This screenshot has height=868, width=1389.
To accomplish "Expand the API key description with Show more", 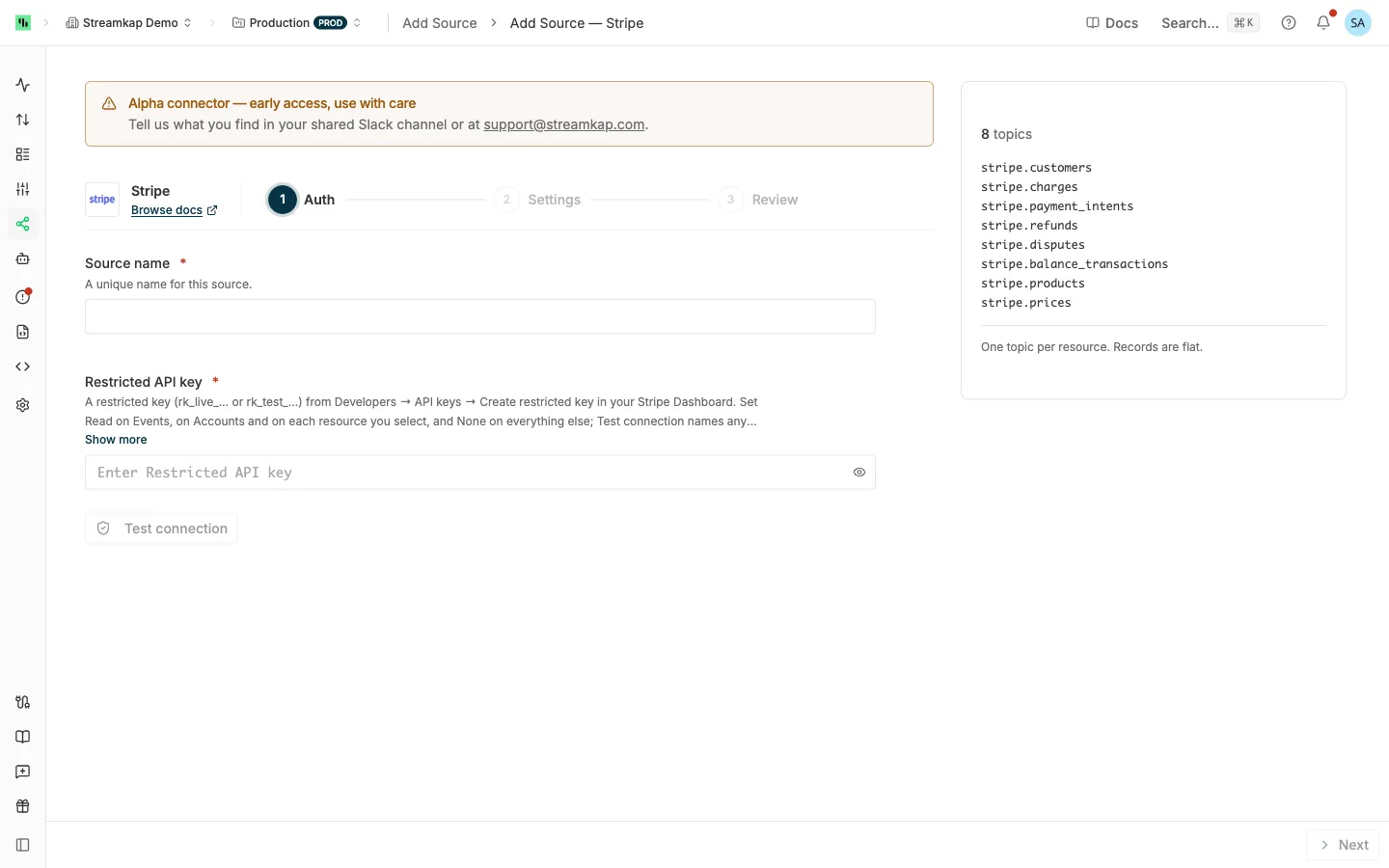I will 116,440.
